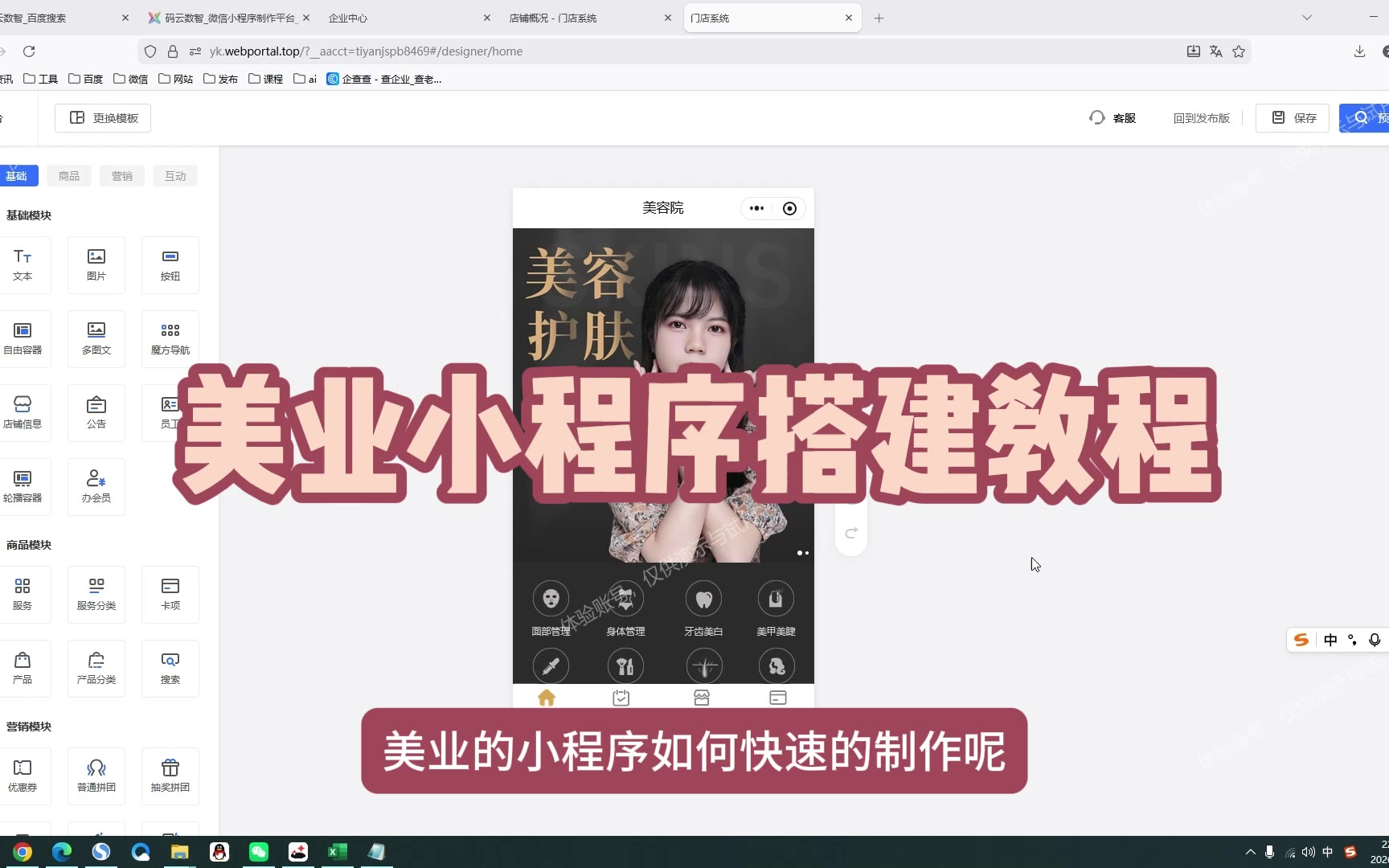
Task: Open Excel from the taskbar
Action: point(338,852)
